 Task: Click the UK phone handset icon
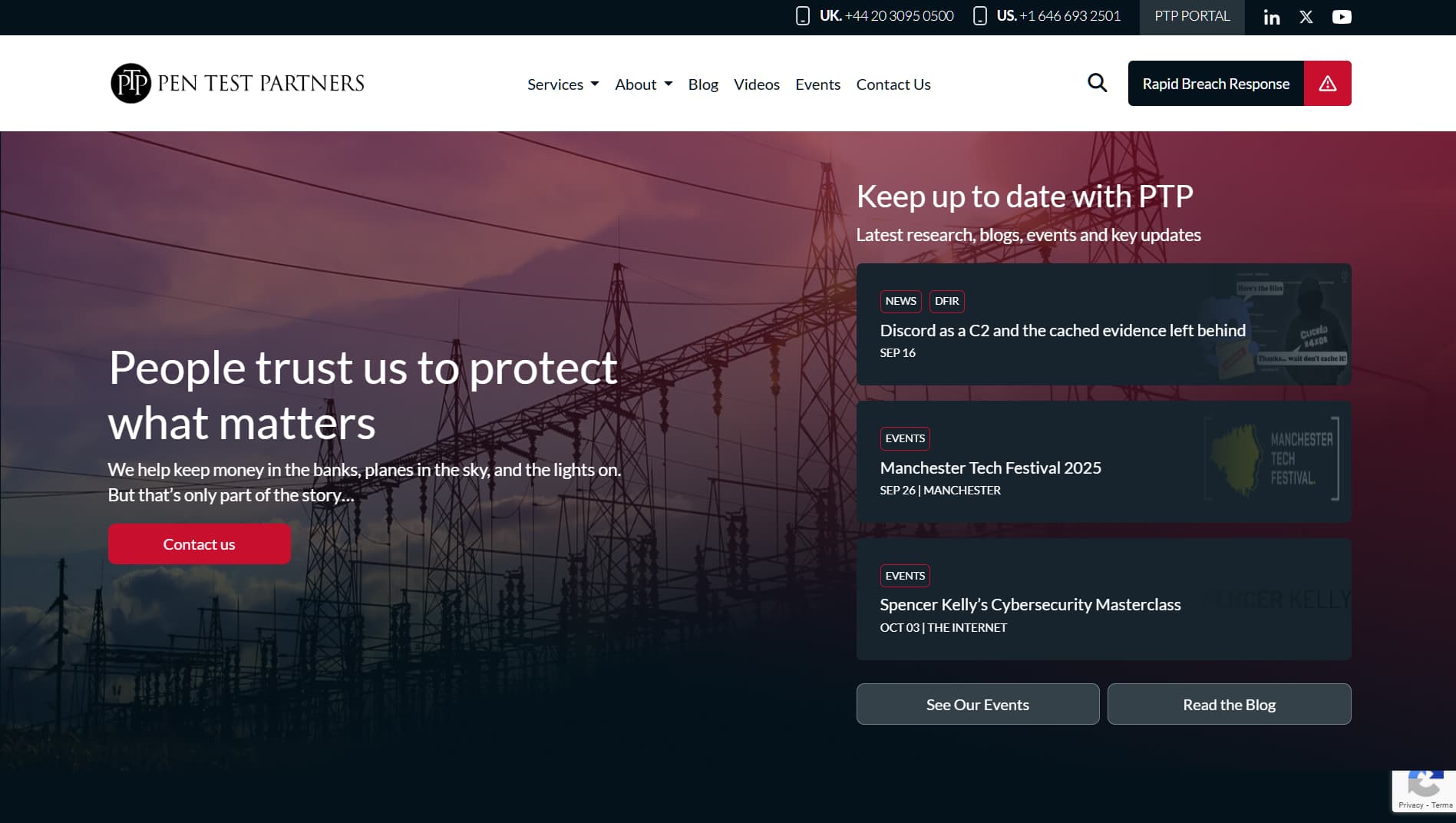[803, 15]
